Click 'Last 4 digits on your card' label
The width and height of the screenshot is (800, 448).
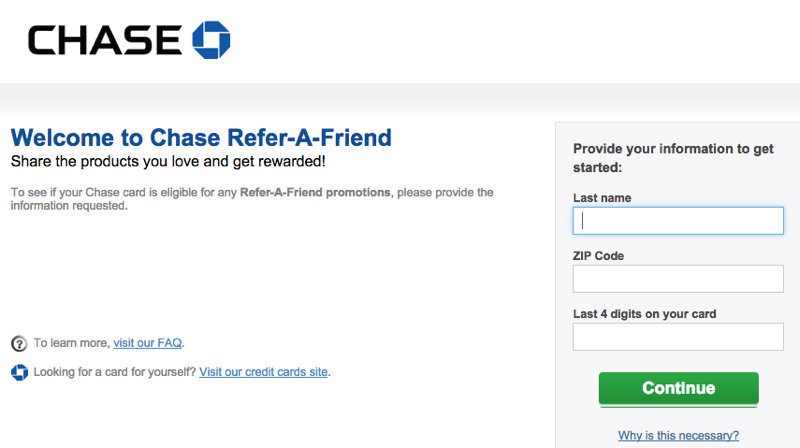644,314
